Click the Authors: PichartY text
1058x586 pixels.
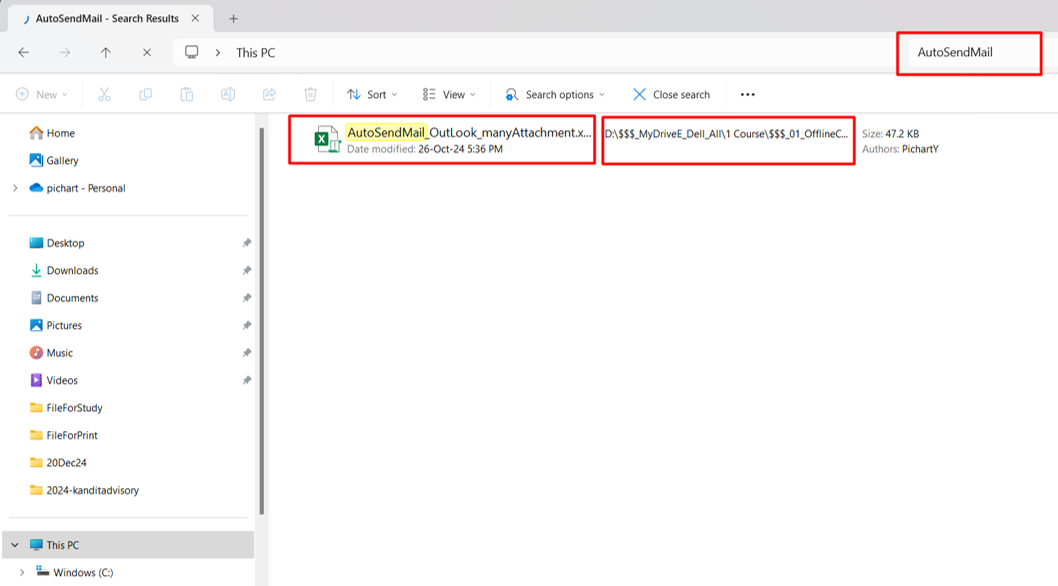pyautogui.click(x=900, y=149)
